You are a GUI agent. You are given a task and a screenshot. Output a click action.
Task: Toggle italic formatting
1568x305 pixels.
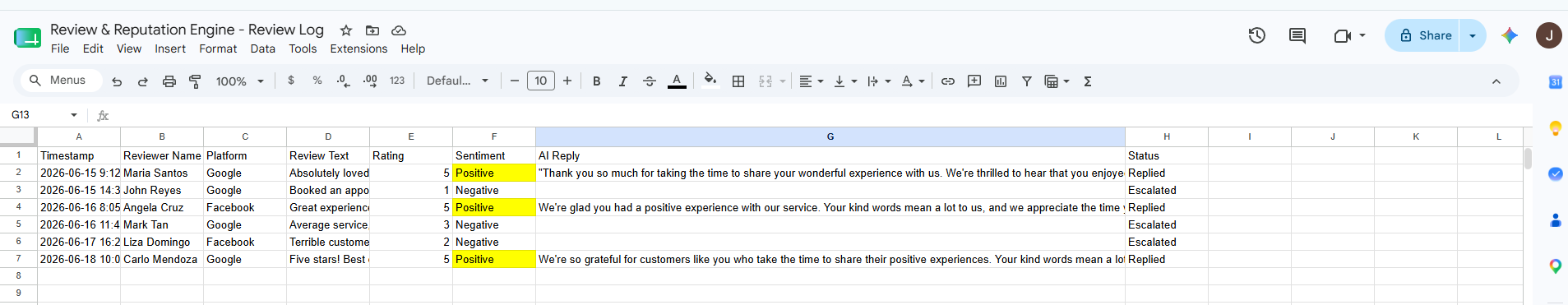point(623,81)
